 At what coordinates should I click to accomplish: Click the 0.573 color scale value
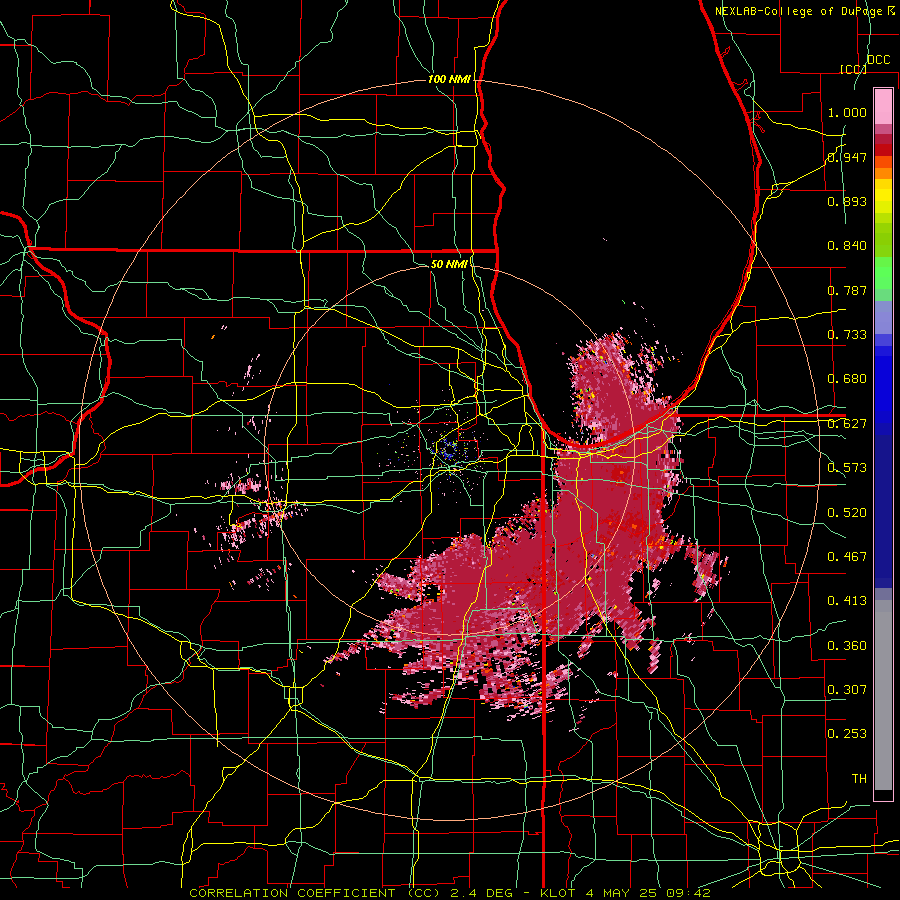click(847, 468)
